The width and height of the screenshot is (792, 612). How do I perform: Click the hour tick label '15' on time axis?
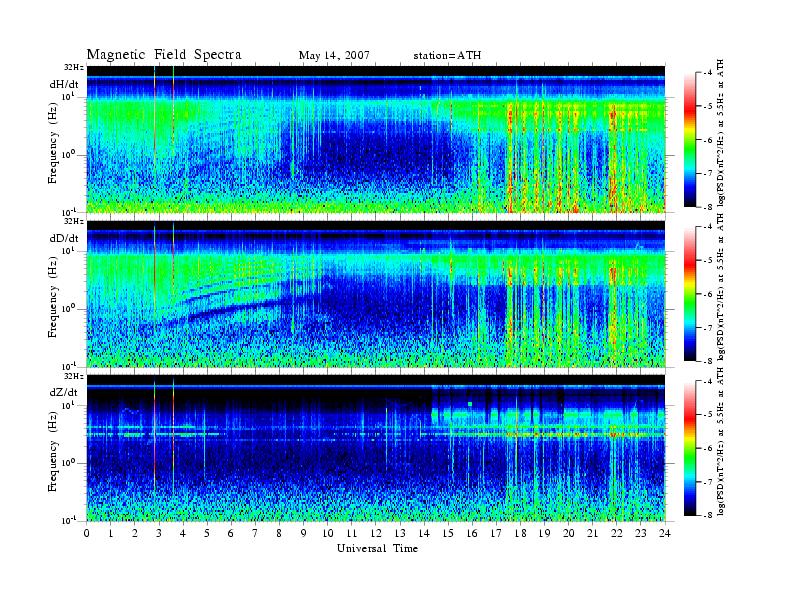point(448,533)
